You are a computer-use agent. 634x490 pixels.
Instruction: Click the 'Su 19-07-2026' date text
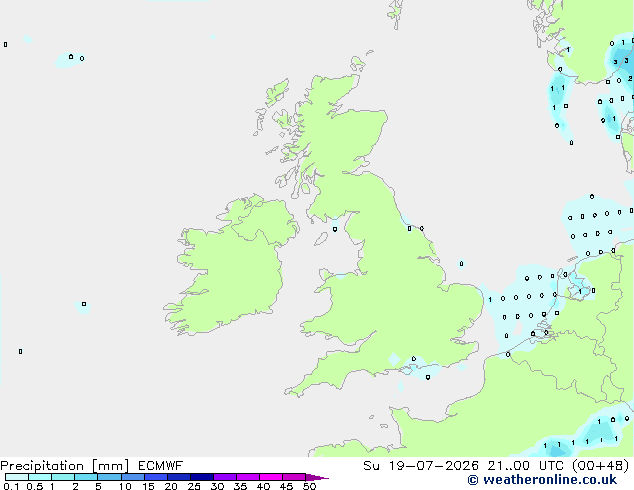pos(421,466)
